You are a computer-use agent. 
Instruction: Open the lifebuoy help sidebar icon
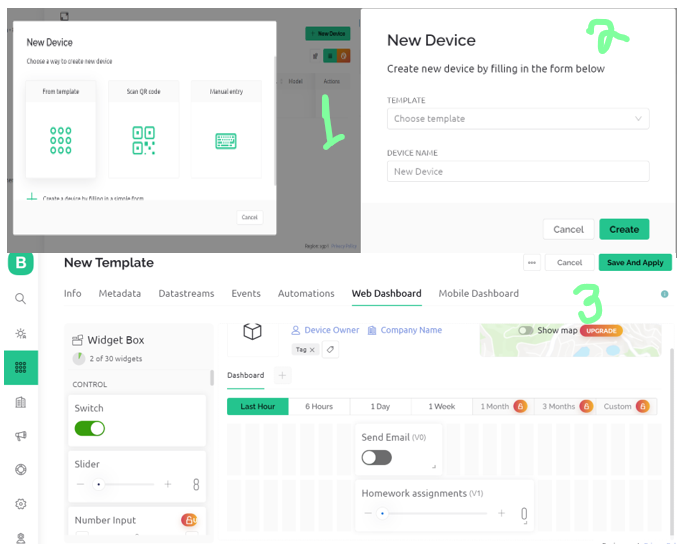20,470
